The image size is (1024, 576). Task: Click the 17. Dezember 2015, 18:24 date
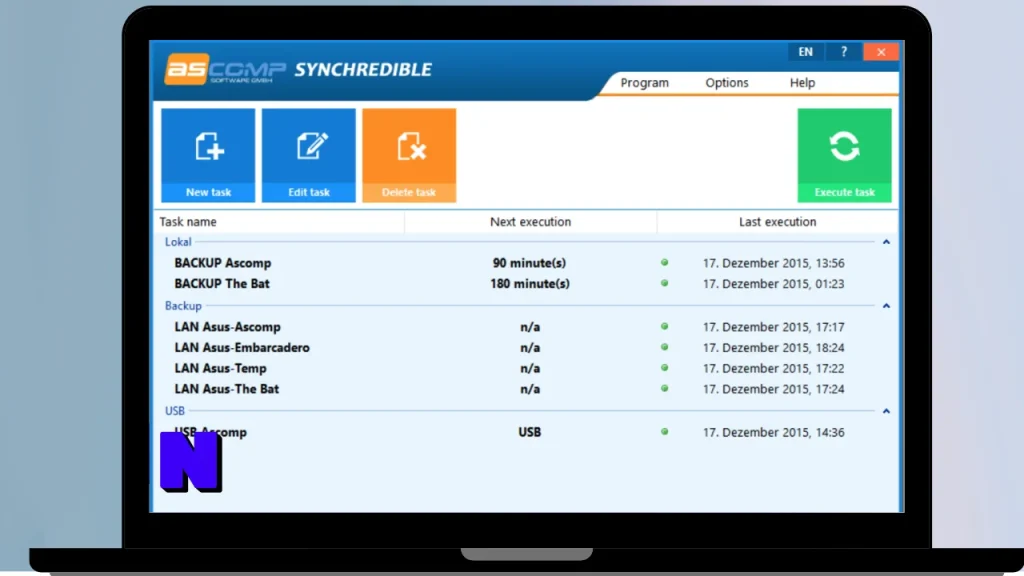(773, 348)
